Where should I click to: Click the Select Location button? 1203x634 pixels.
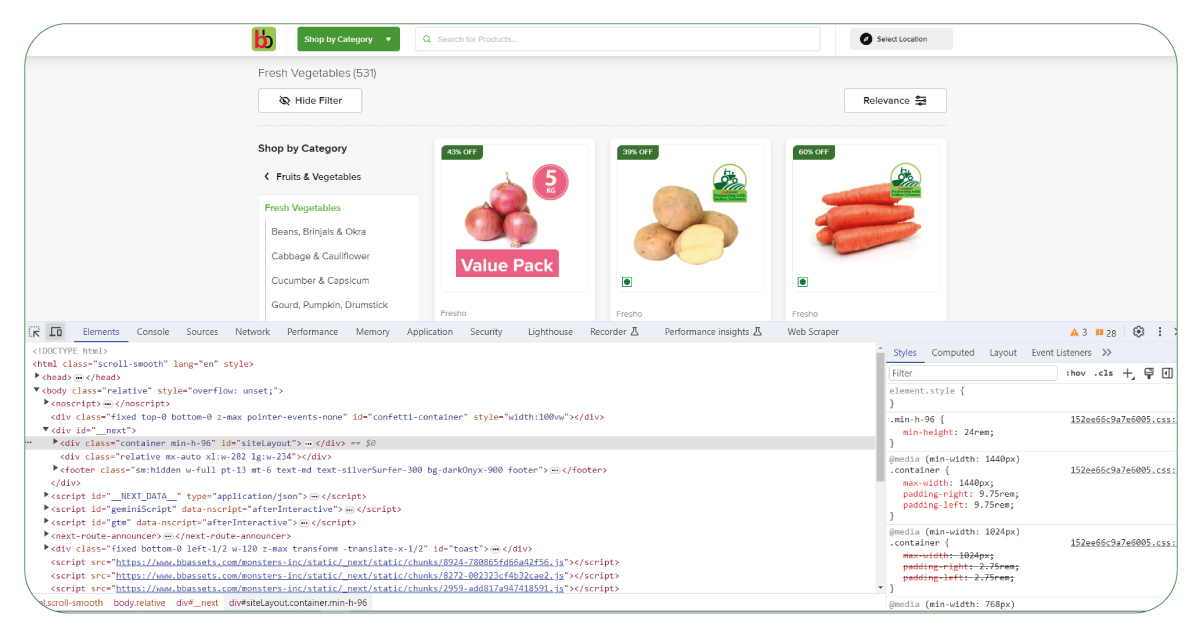pyautogui.click(x=901, y=39)
